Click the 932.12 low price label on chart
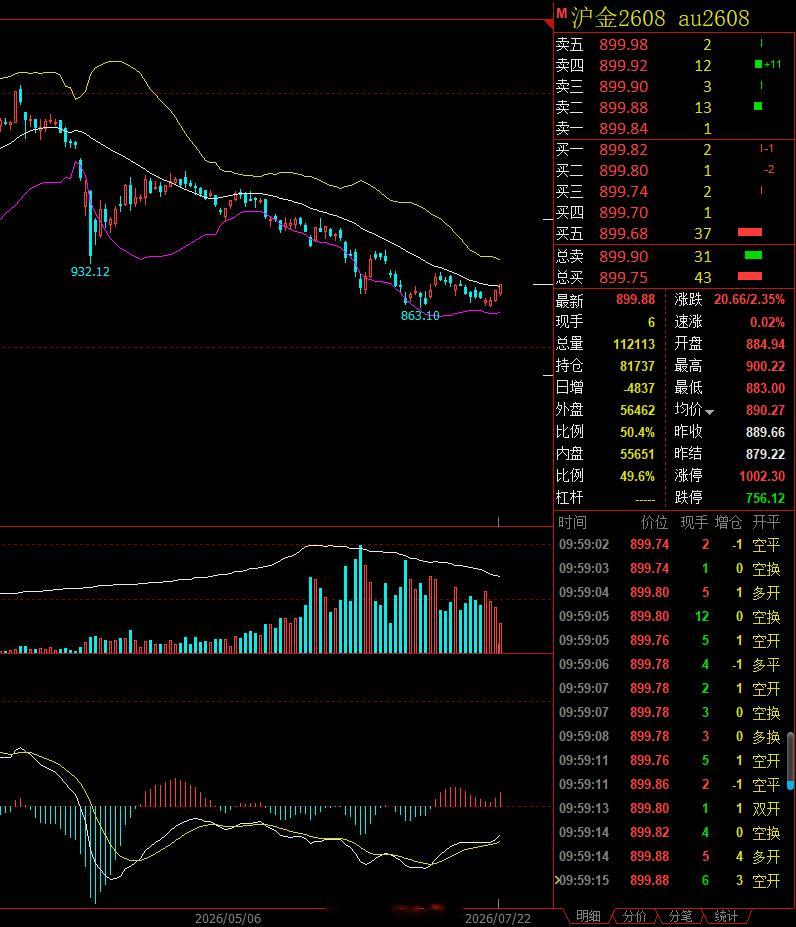The image size is (796, 927). tap(90, 271)
